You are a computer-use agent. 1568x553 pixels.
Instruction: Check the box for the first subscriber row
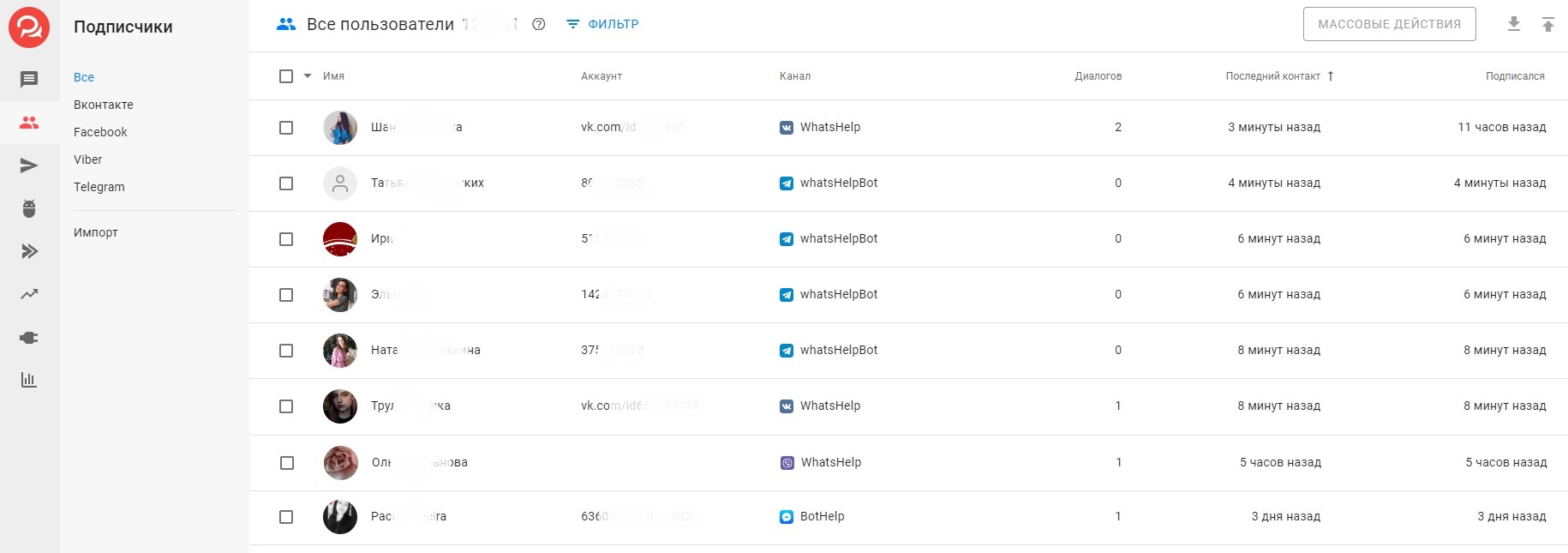(286, 128)
